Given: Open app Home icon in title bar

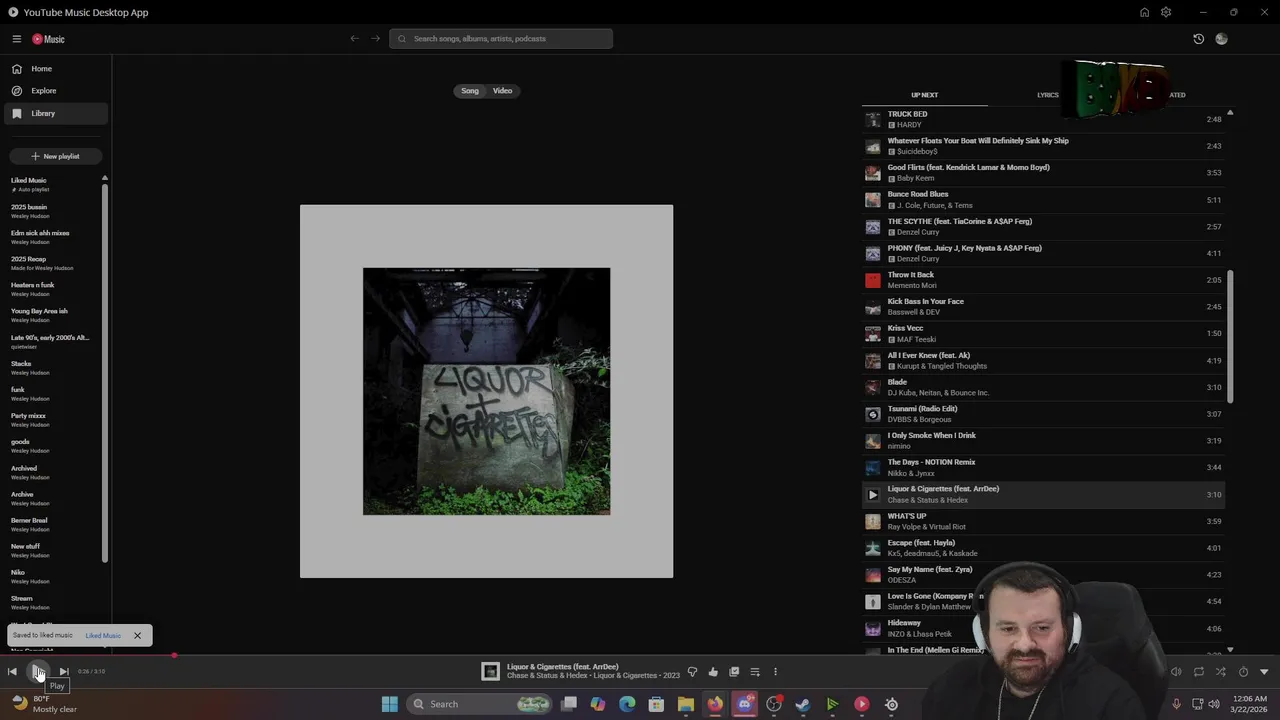Looking at the screenshot, I should [x=1144, y=12].
